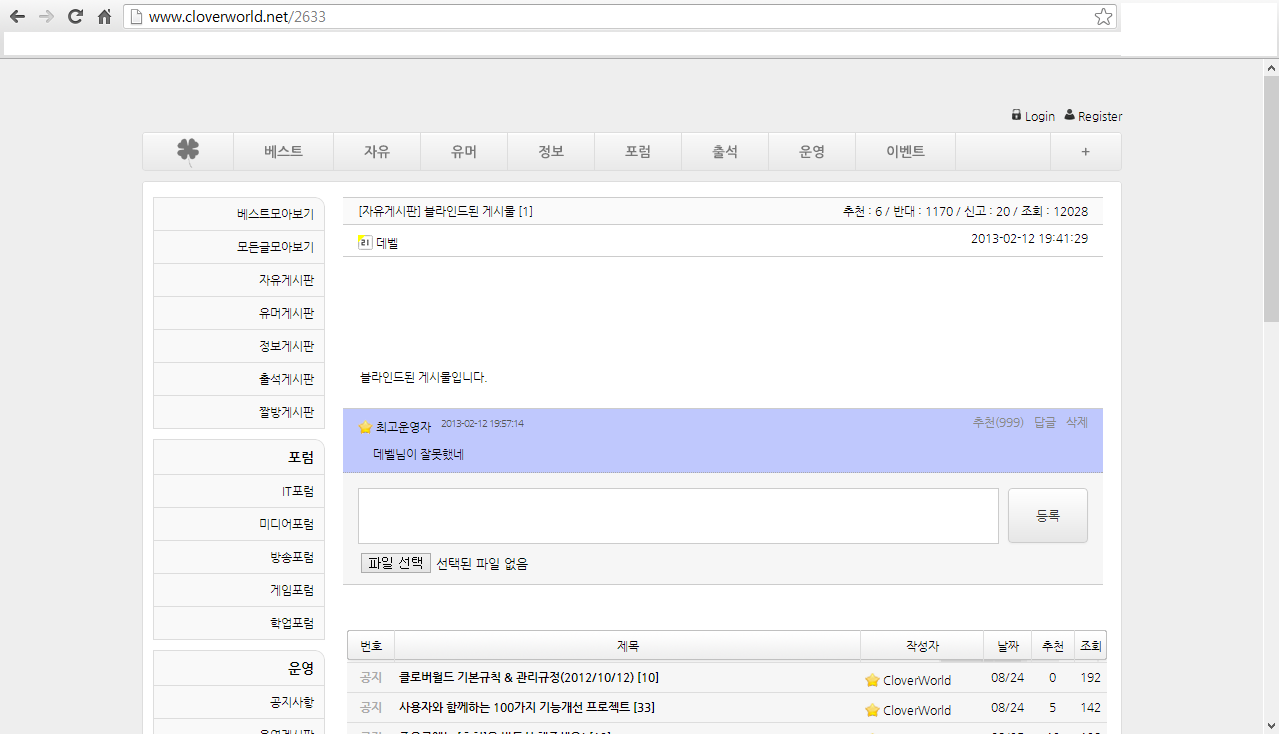Click the clover logo home icon
Viewport: 1279px width, 734px height.
click(188, 151)
